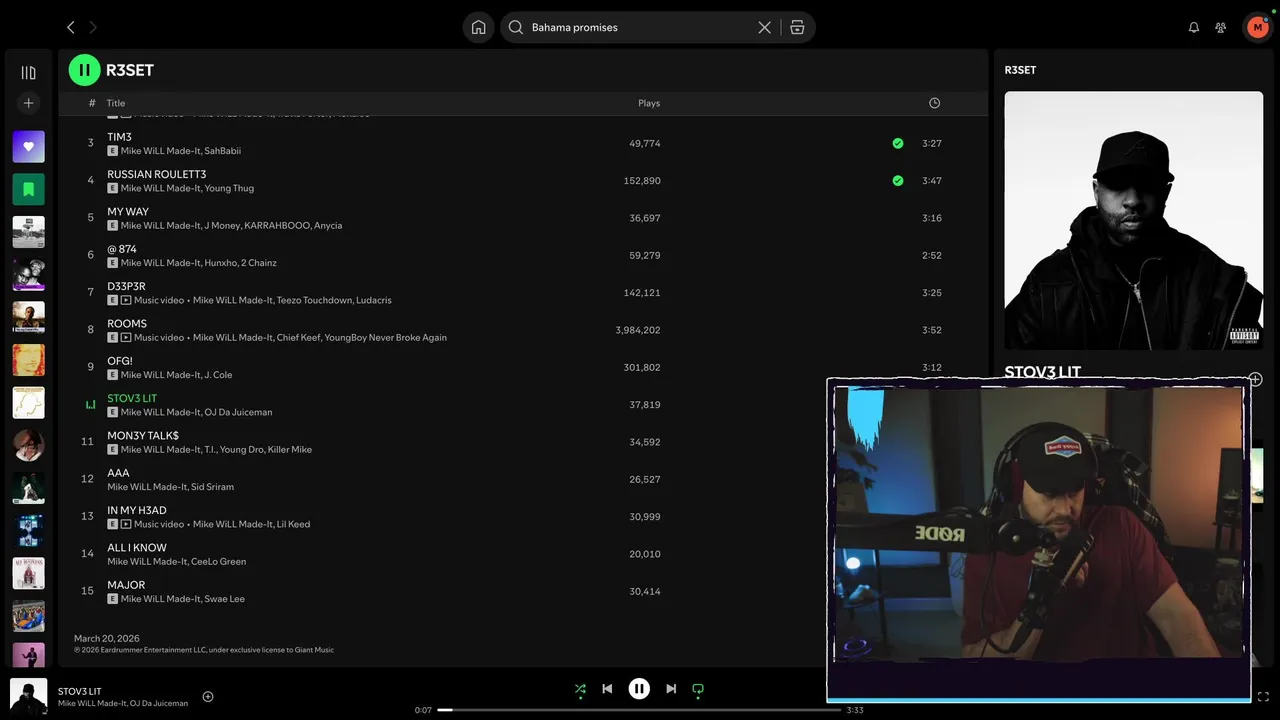This screenshot has width=1280, height=720.
Task: Toggle shuffle in the player bar
Action: (580, 689)
